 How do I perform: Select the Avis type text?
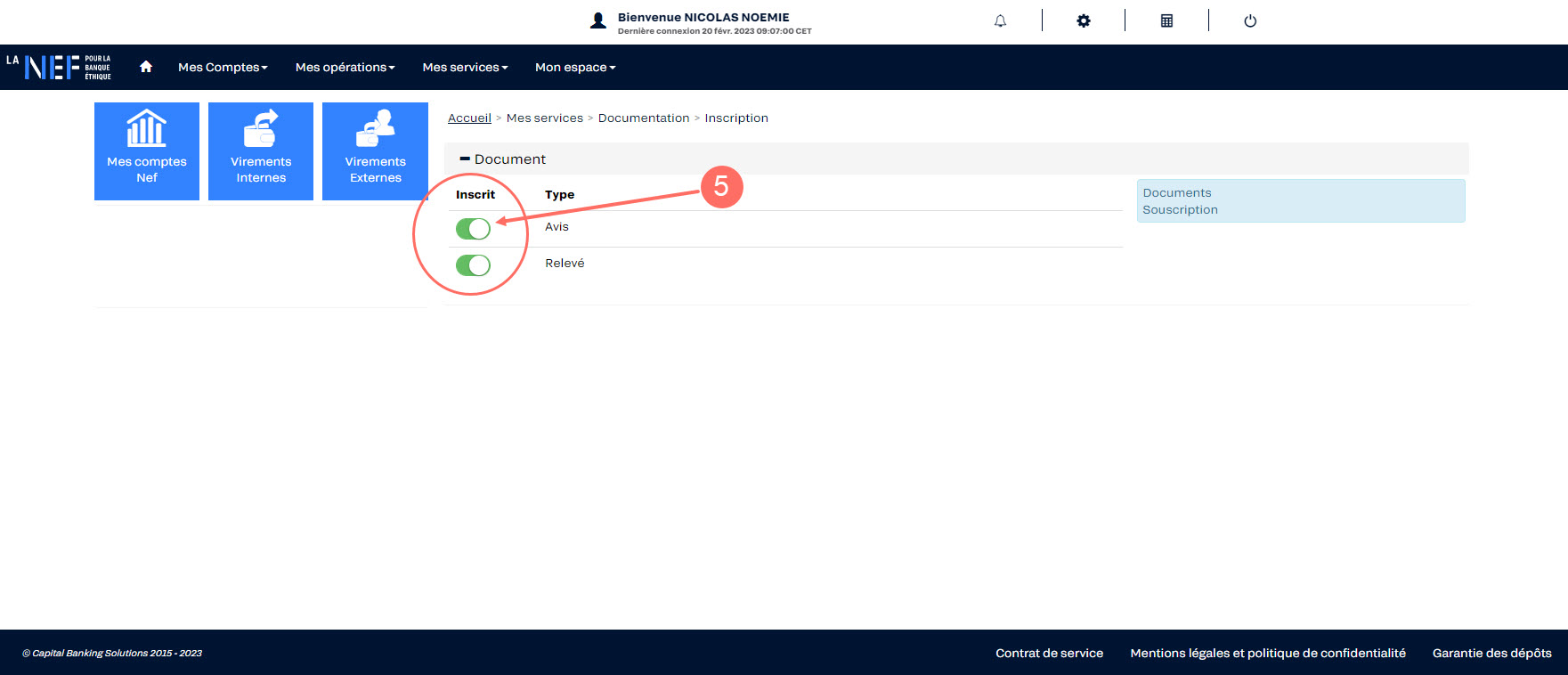point(557,227)
